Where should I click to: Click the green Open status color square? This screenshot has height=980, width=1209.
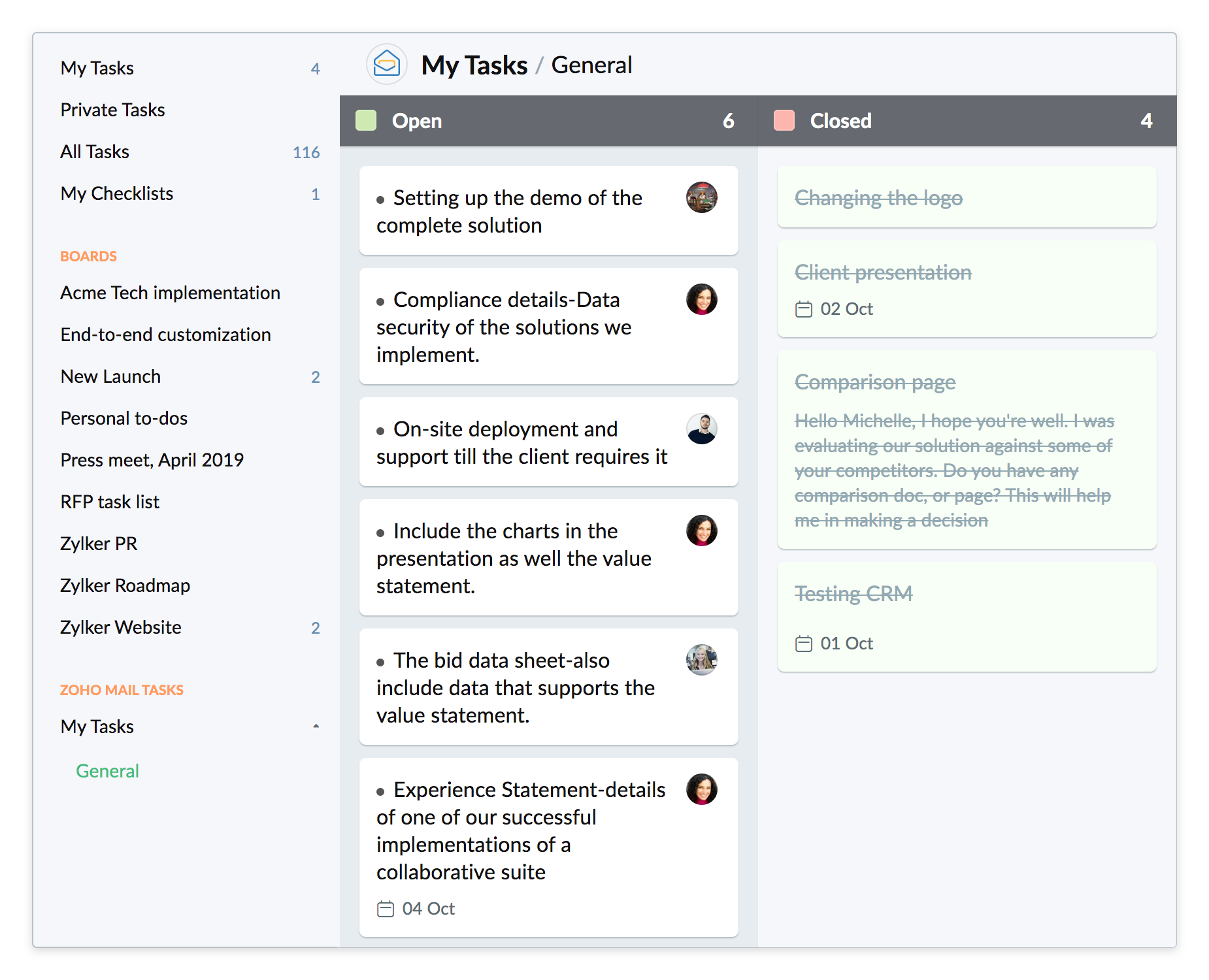(366, 121)
